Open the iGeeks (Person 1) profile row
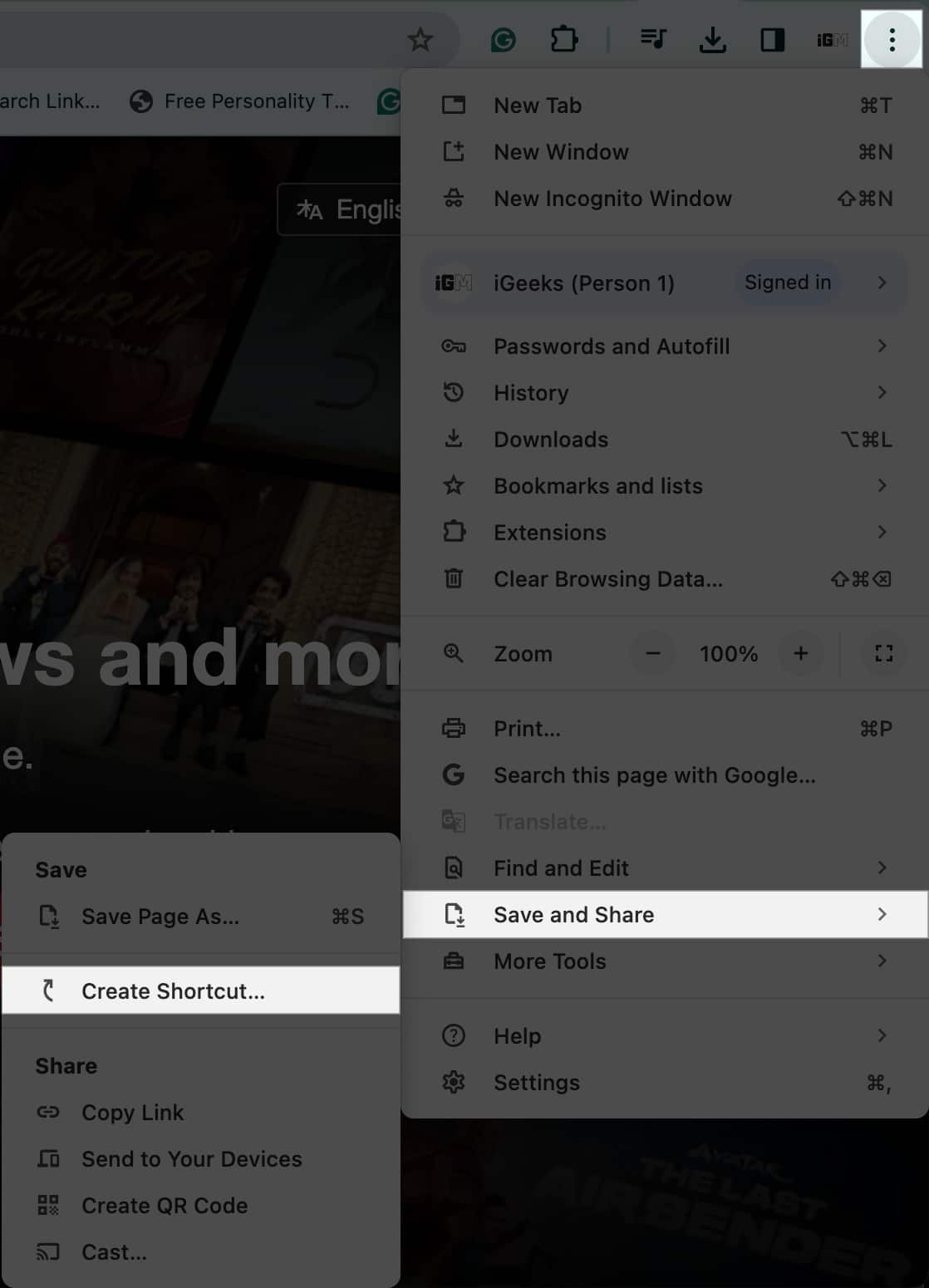The height and width of the screenshot is (1288, 929). tap(665, 283)
